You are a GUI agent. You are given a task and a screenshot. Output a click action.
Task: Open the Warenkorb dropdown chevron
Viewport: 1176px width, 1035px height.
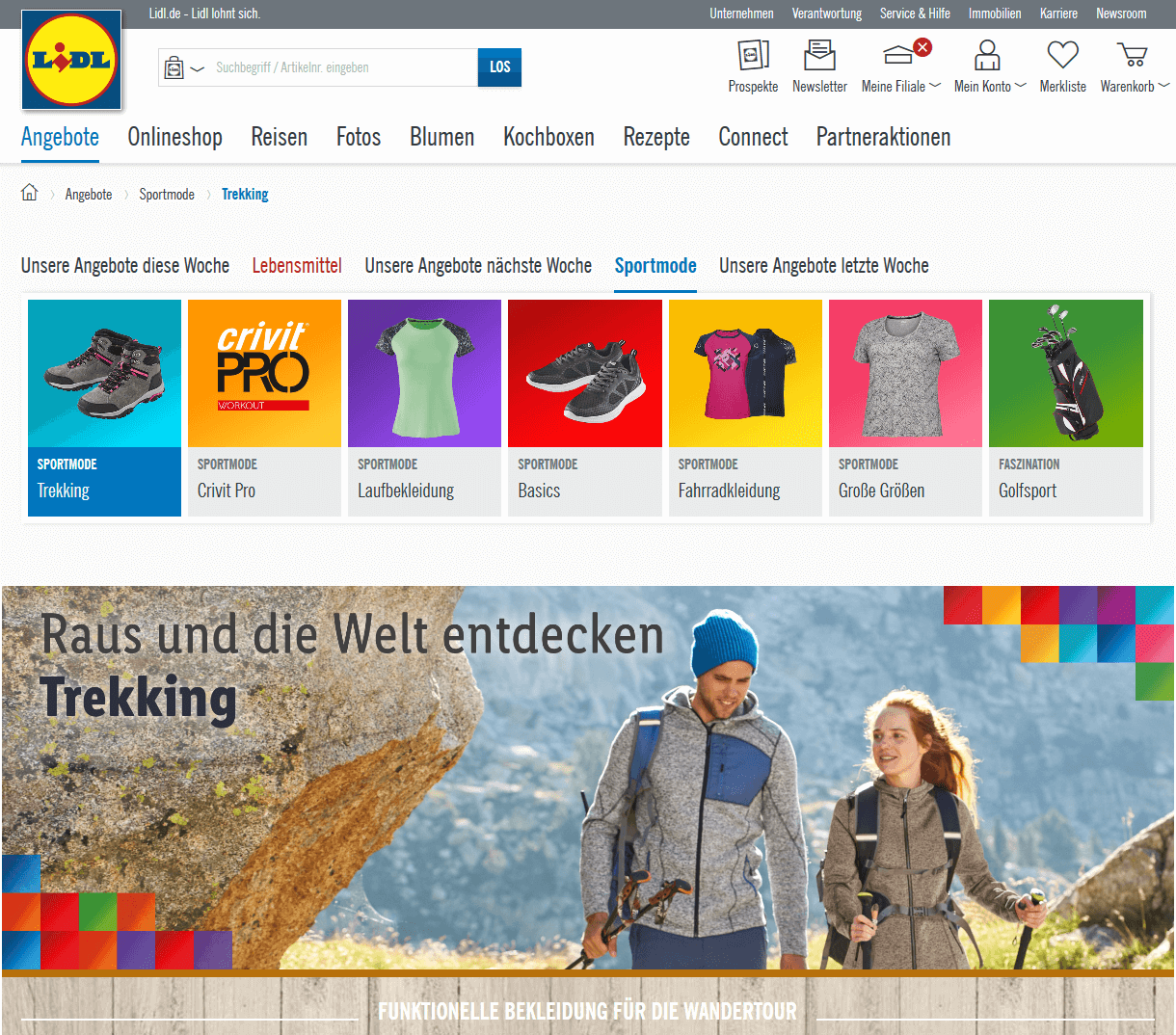click(x=1163, y=86)
